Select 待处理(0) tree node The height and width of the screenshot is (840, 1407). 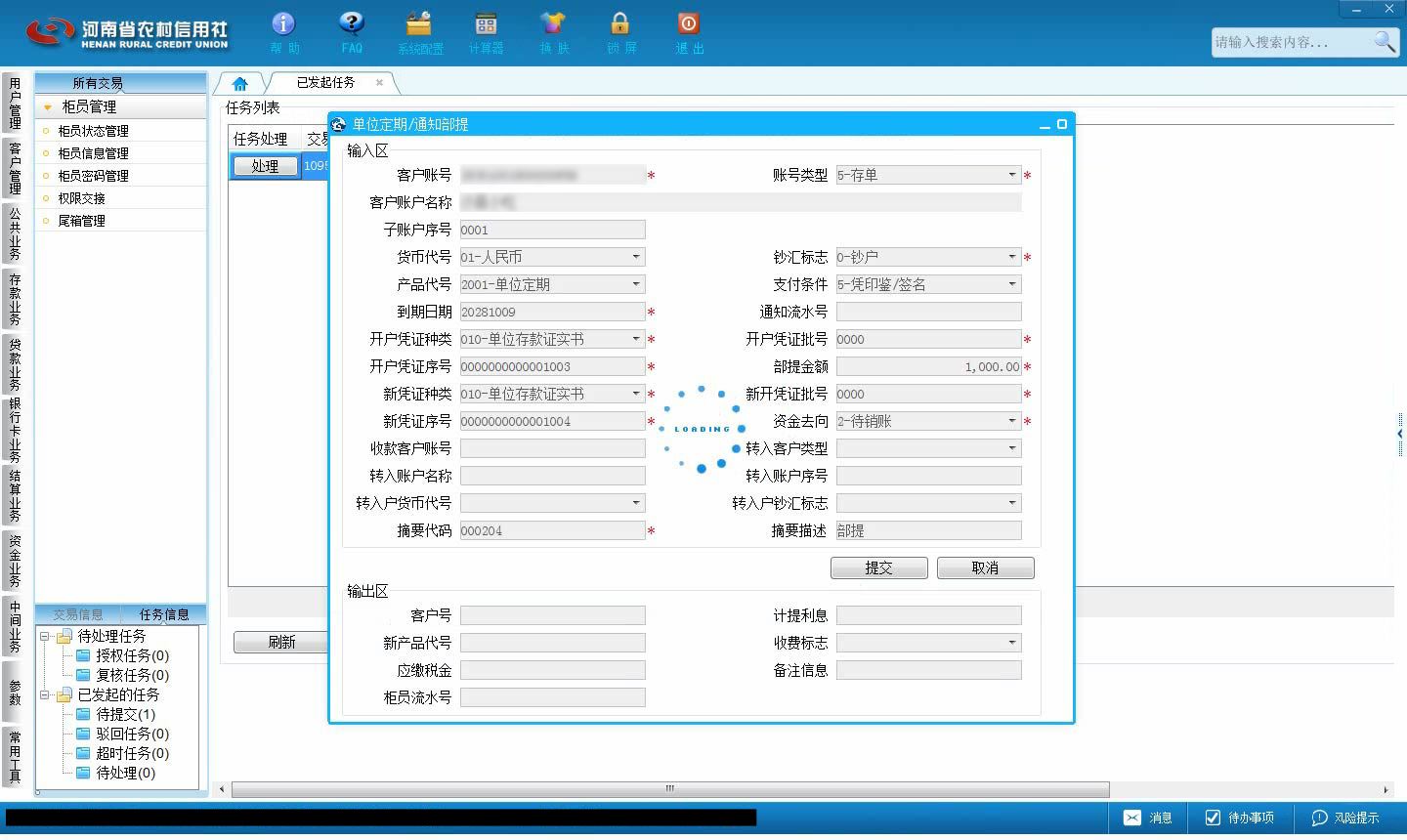(x=125, y=773)
